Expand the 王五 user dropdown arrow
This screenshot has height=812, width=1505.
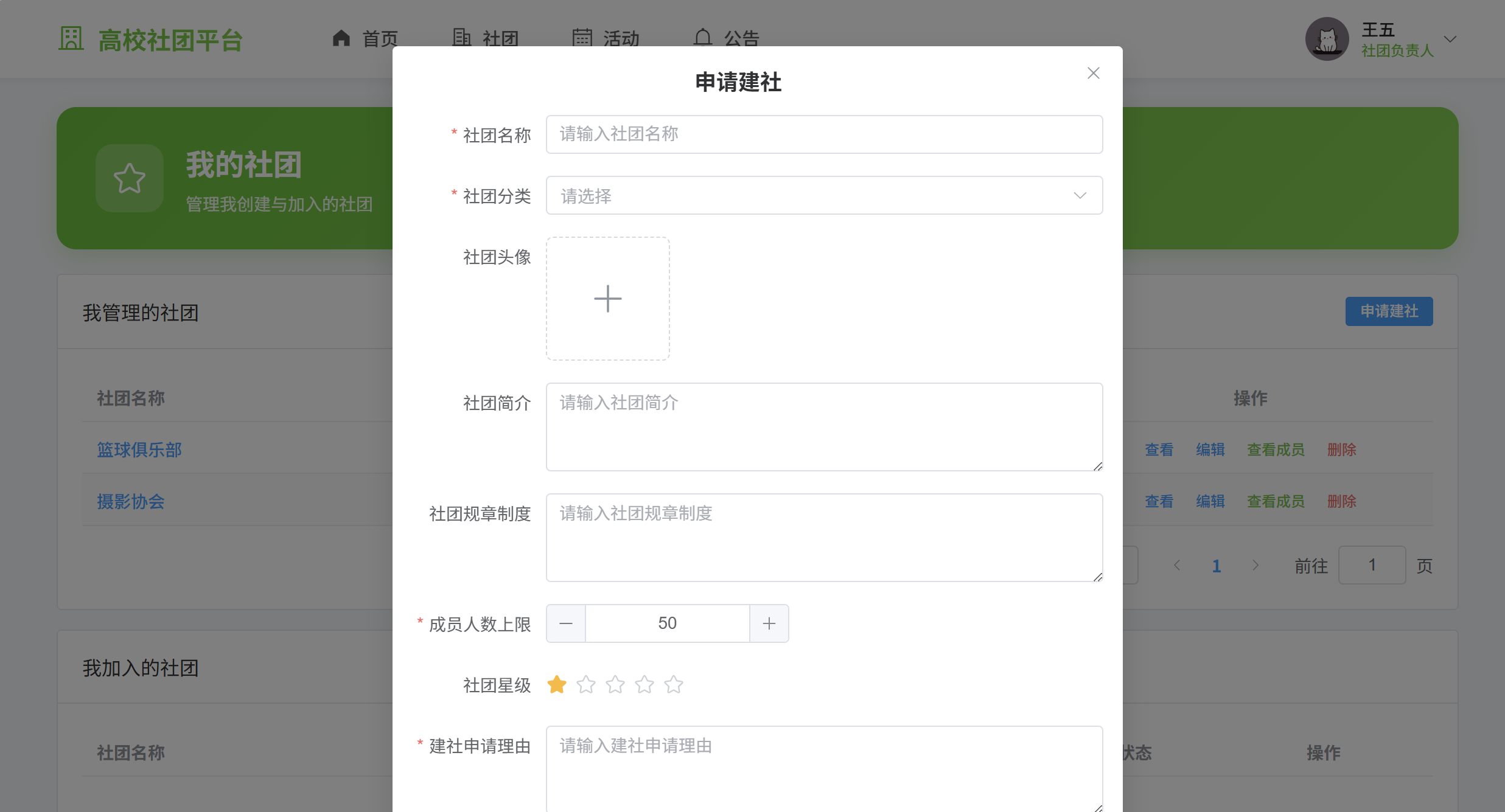pos(1450,39)
